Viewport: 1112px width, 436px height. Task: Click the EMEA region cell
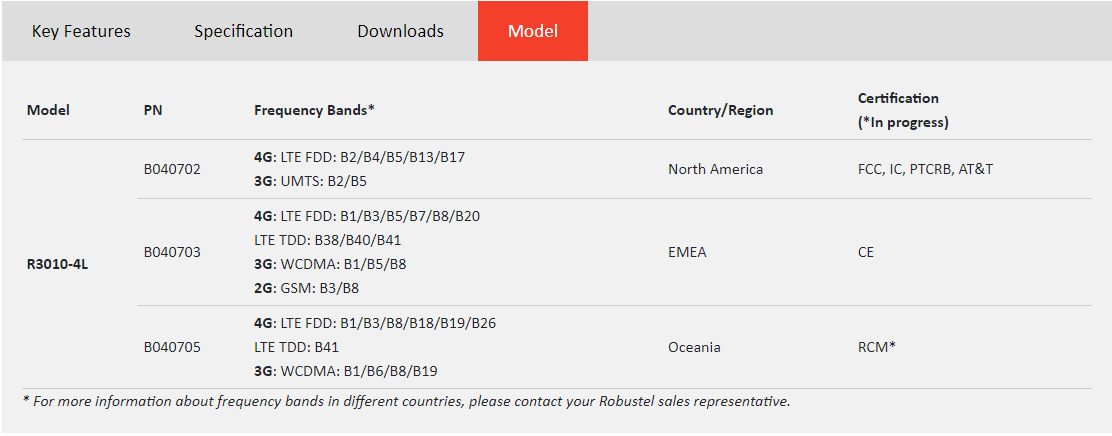[x=687, y=252]
